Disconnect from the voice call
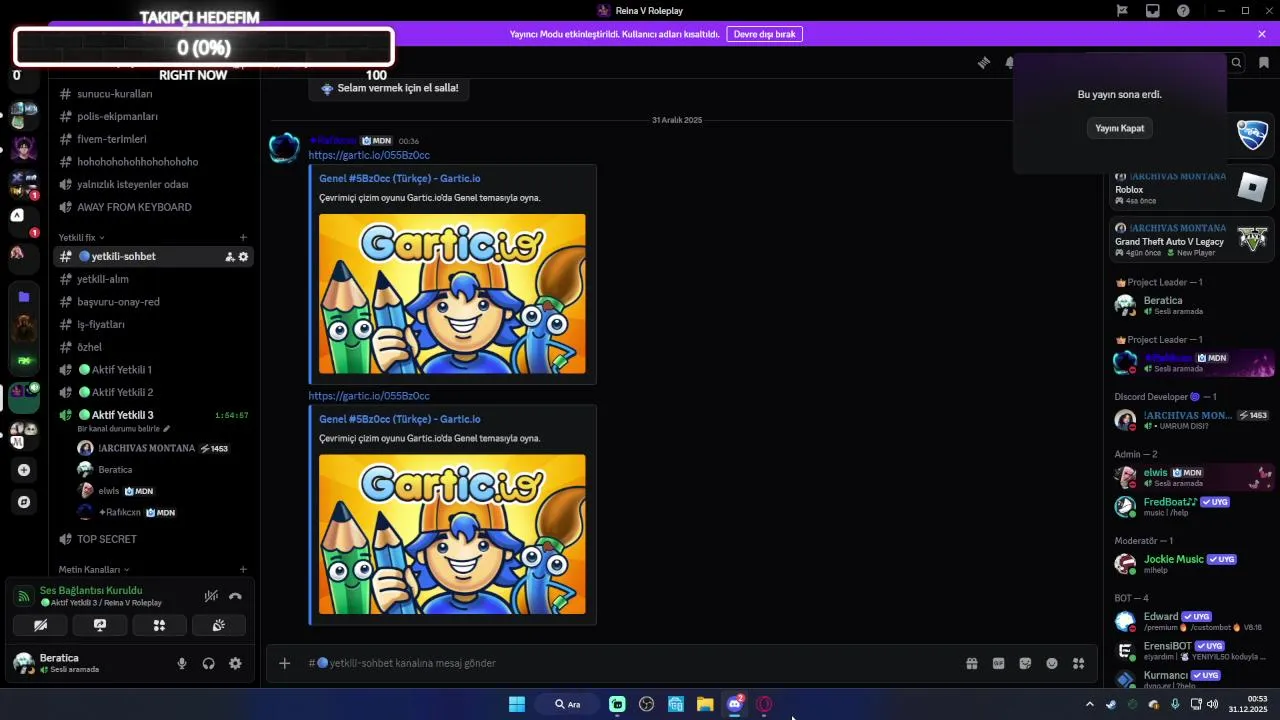Image resolution: width=1280 pixels, height=720 pixels. [x=235, y=596]
